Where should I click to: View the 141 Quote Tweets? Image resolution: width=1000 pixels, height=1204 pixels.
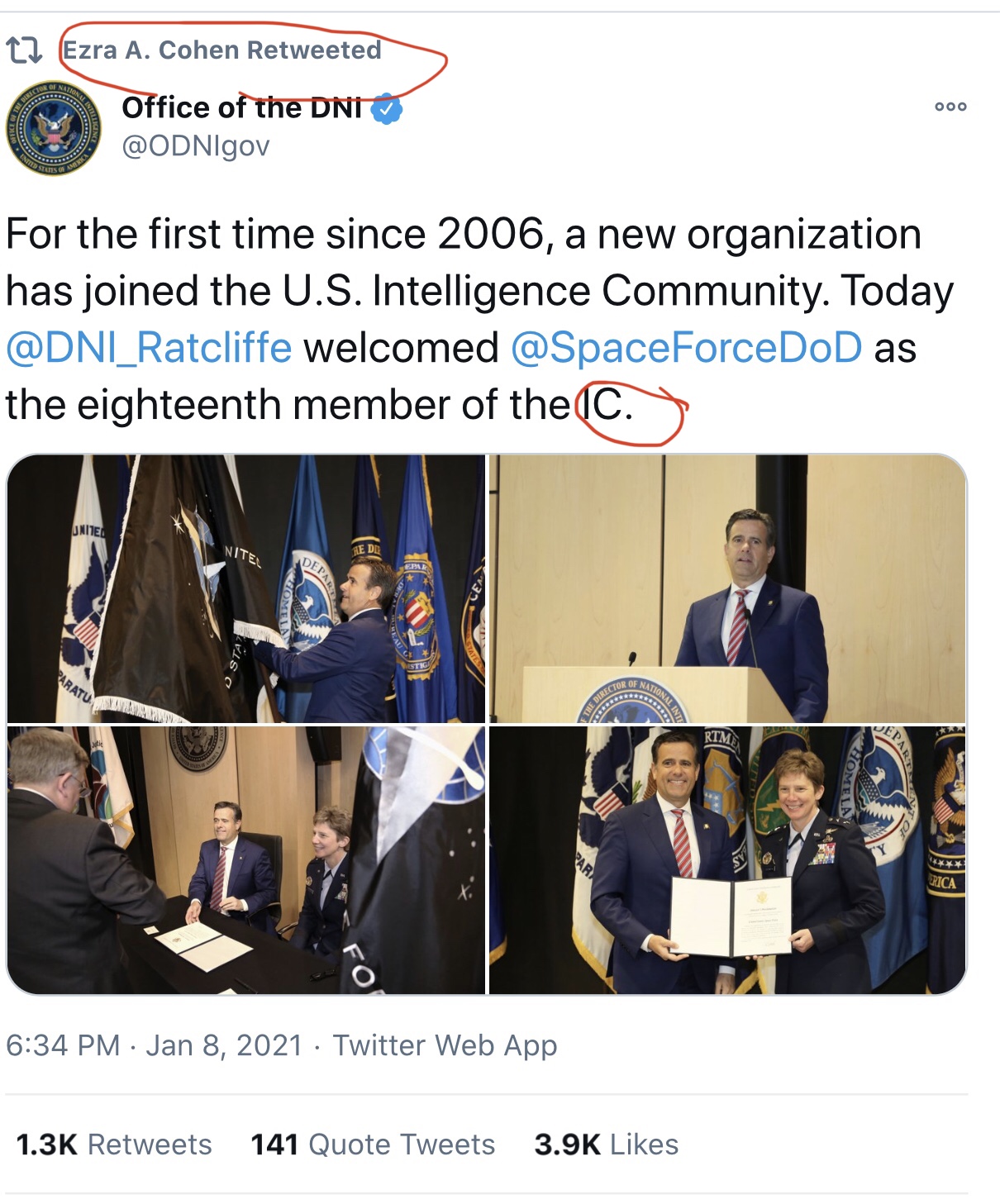tap(373, 1145)
